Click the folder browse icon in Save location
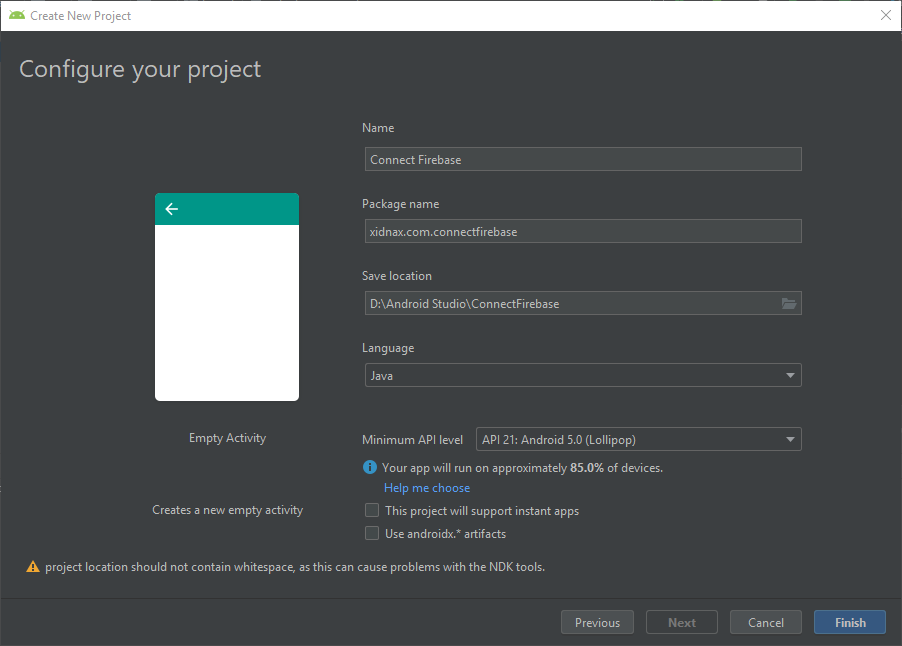Image resolution: width=902 pixels, height=646 pixels. point(789,304)
